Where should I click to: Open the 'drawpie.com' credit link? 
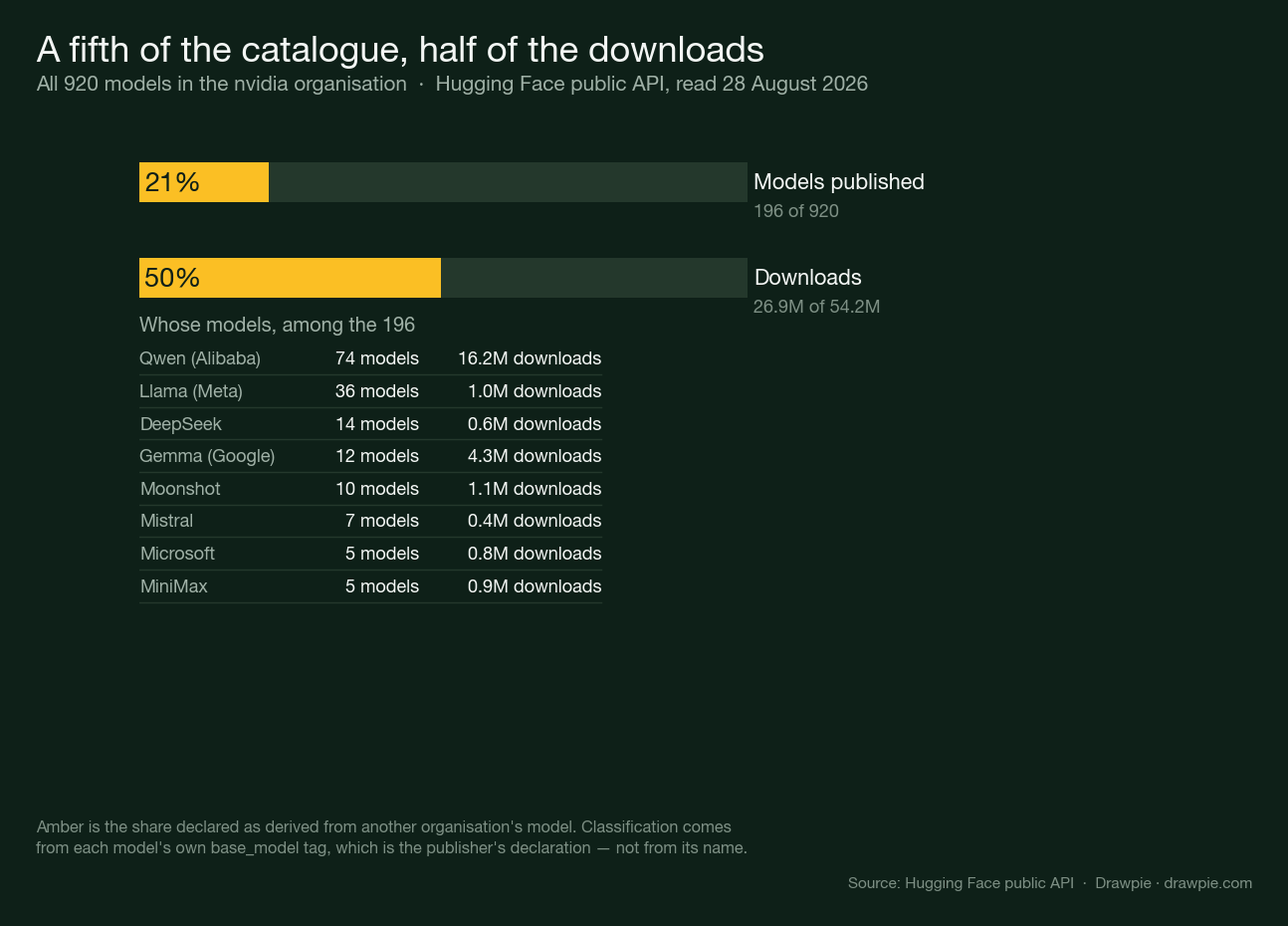click(1208, 883)
